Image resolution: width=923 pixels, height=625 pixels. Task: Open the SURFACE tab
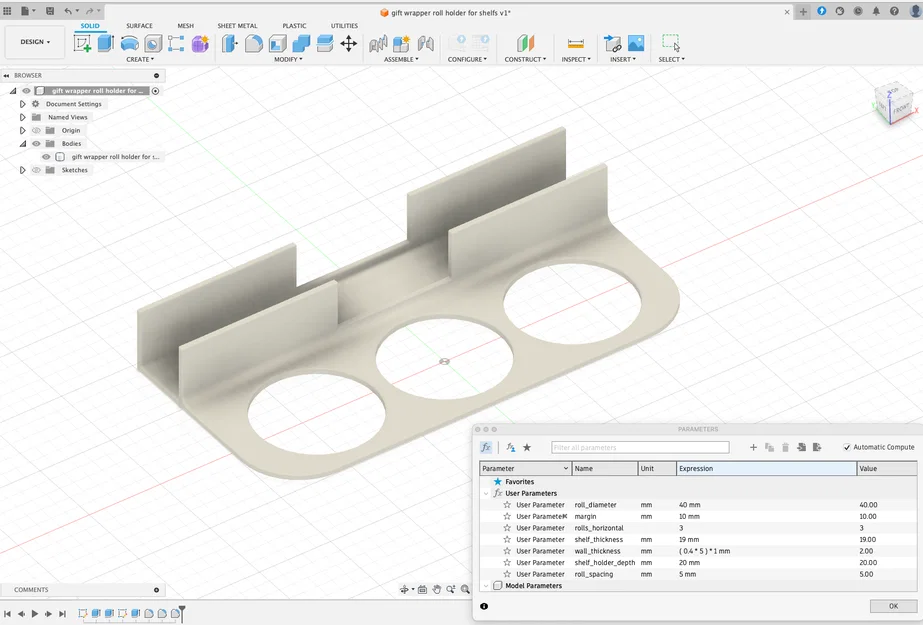click(139, 26)
